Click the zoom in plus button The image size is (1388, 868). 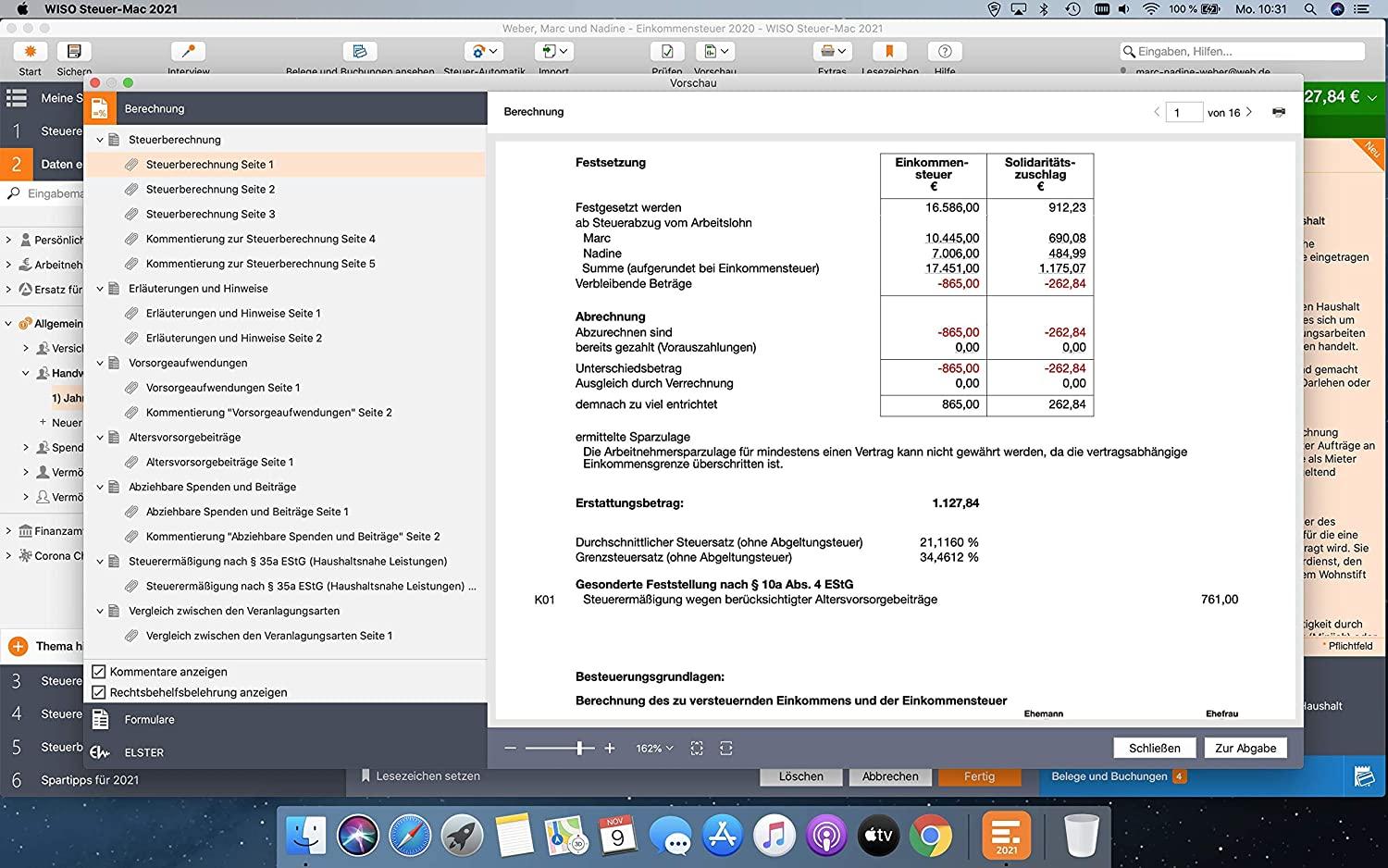coord(610,748)
